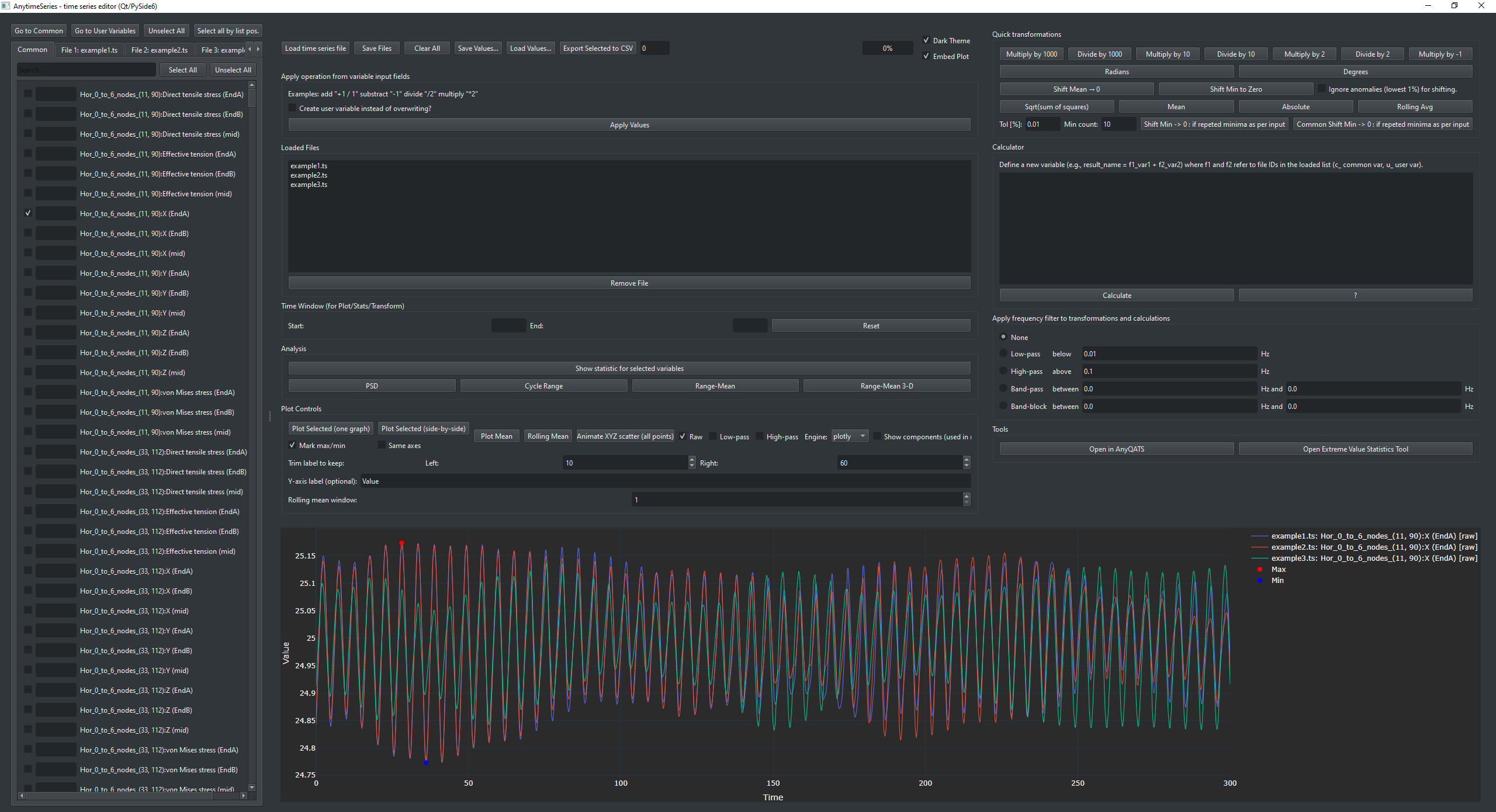
Task: Click the variable Search field
Action: click(86, 70)
